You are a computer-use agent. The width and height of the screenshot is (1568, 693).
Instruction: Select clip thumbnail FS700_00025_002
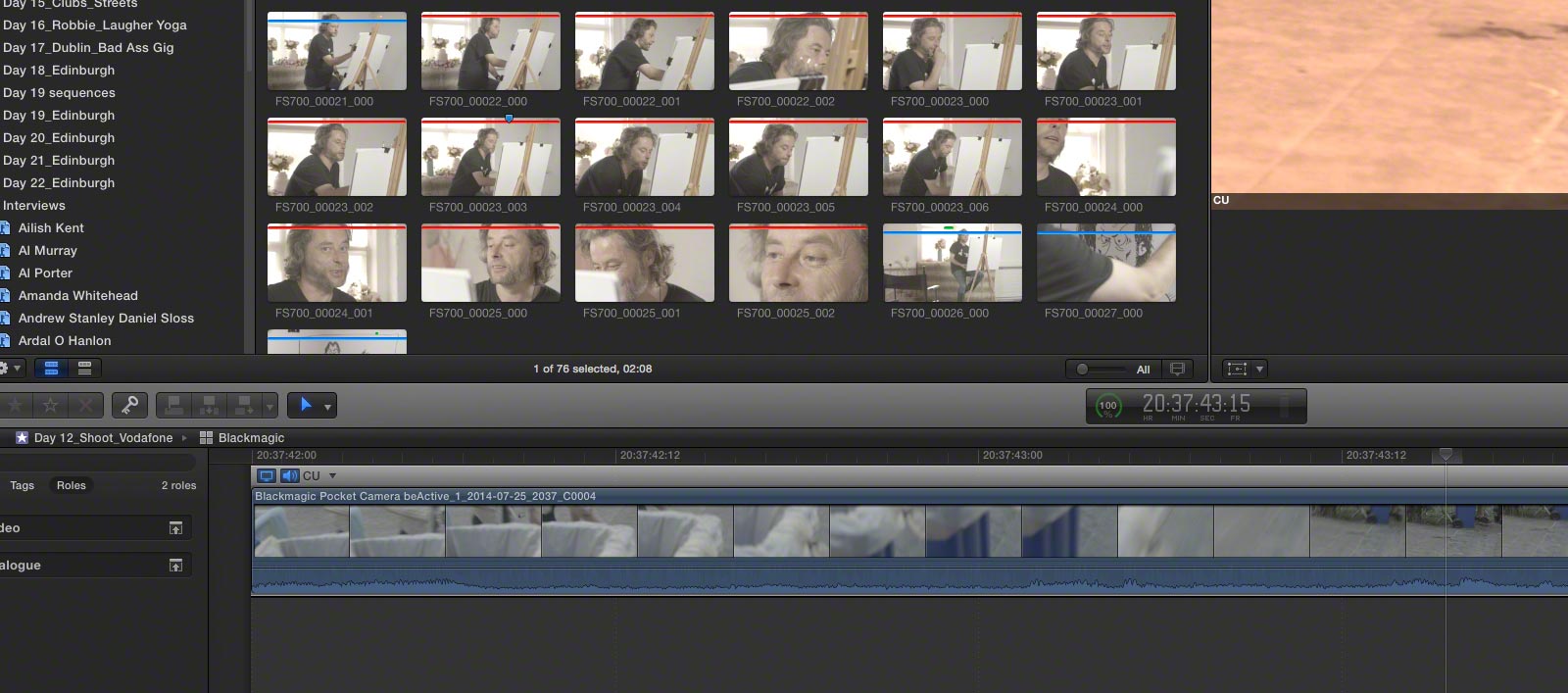799,264
